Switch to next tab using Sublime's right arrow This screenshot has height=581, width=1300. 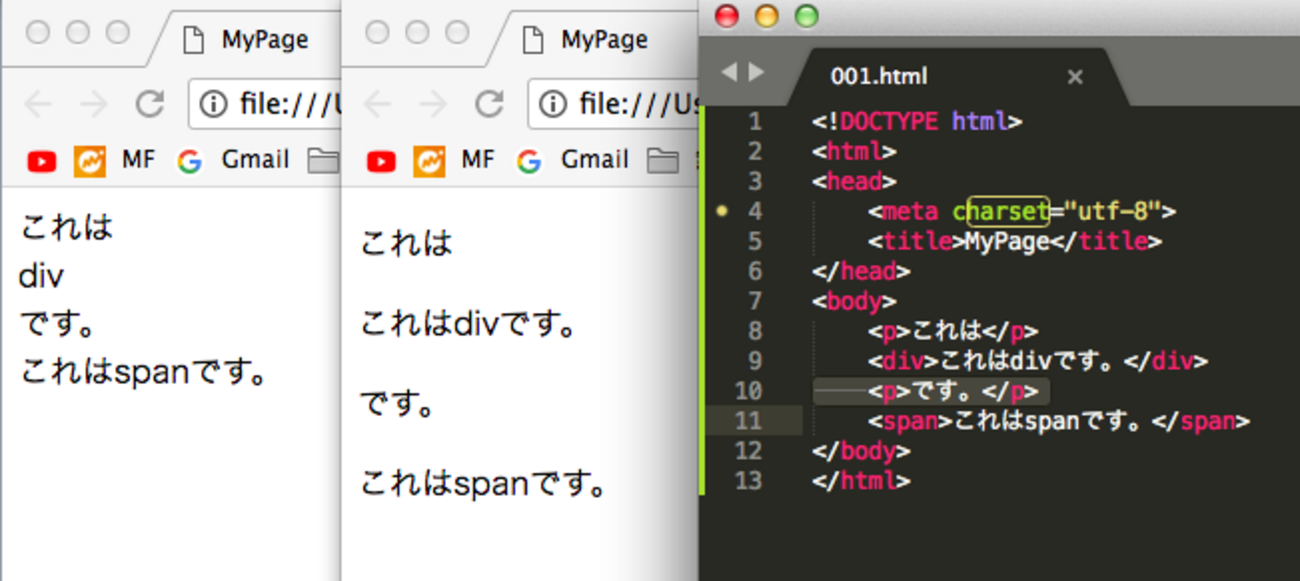point(756,73)
